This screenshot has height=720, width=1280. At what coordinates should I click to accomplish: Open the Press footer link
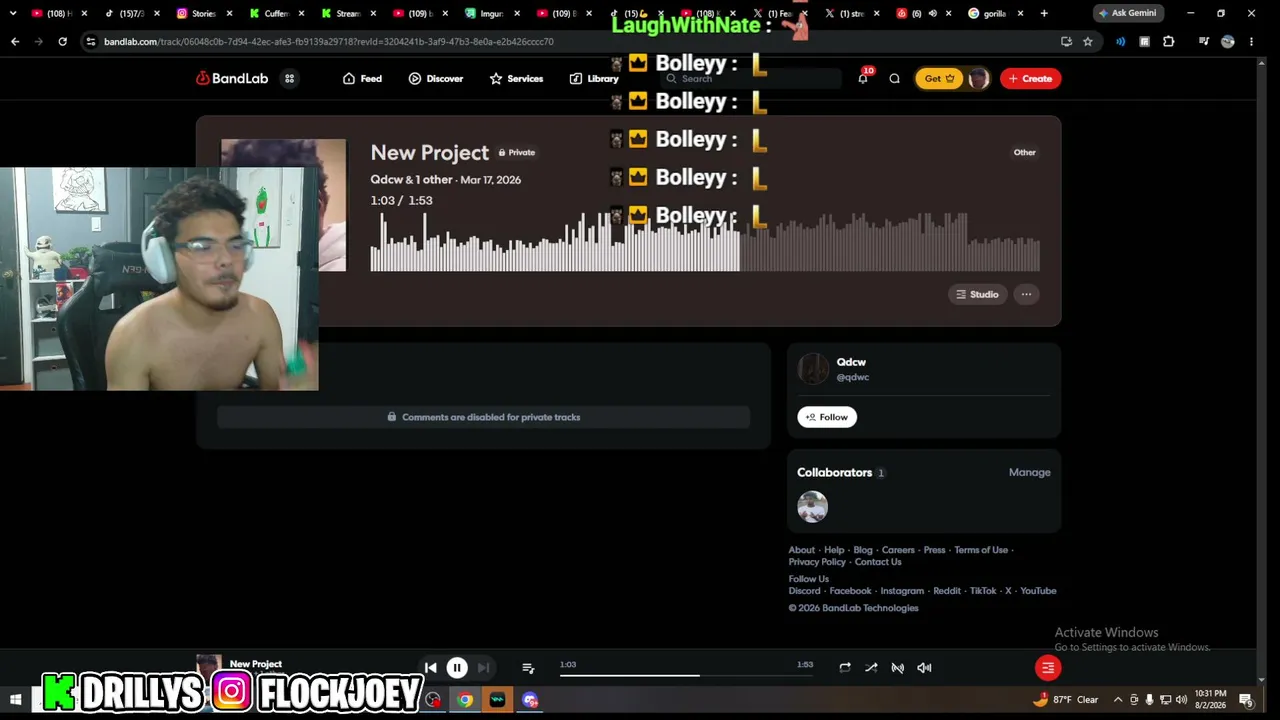coord(934,550)
